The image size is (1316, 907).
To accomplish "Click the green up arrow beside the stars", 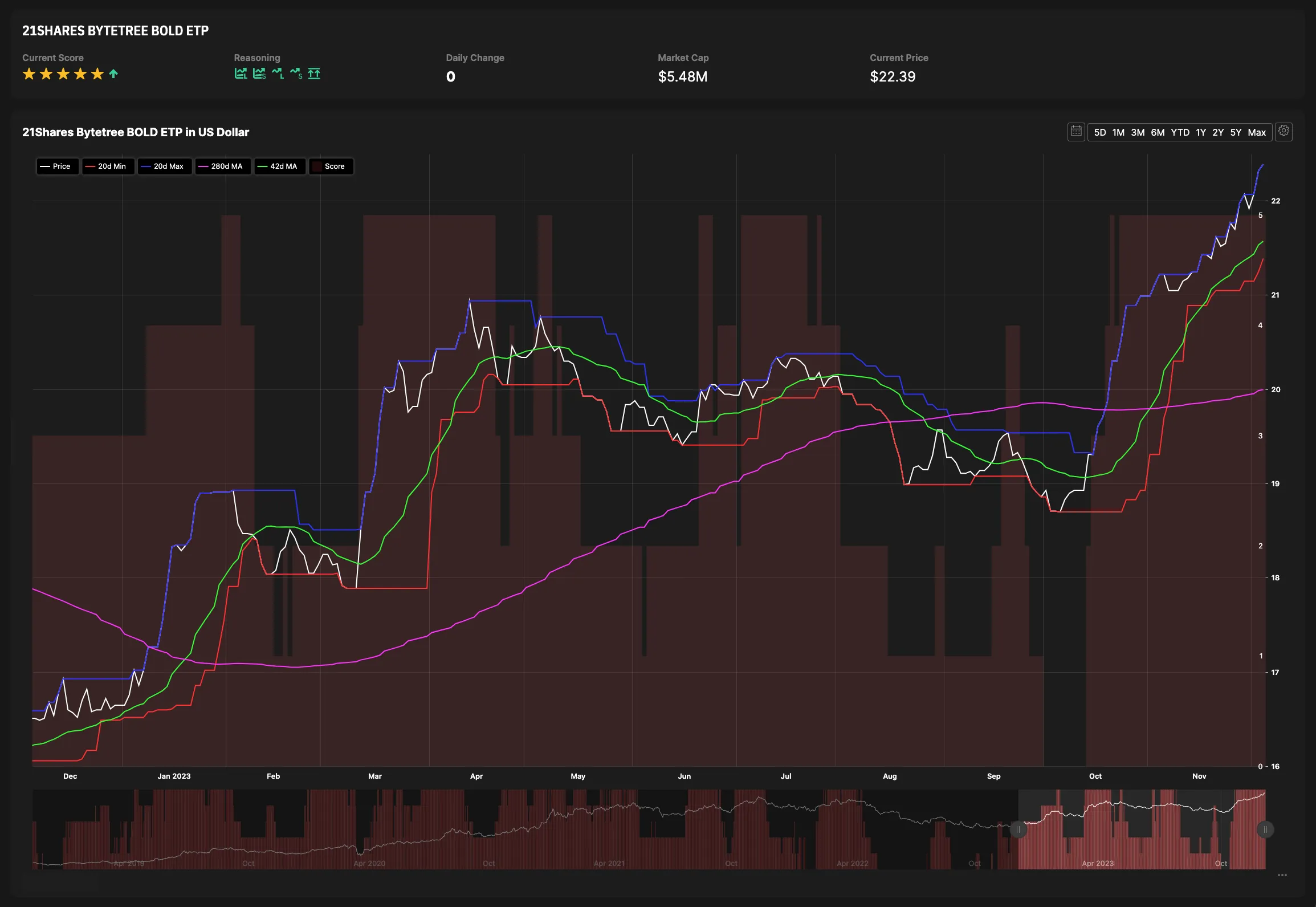I will pos(113,74).
